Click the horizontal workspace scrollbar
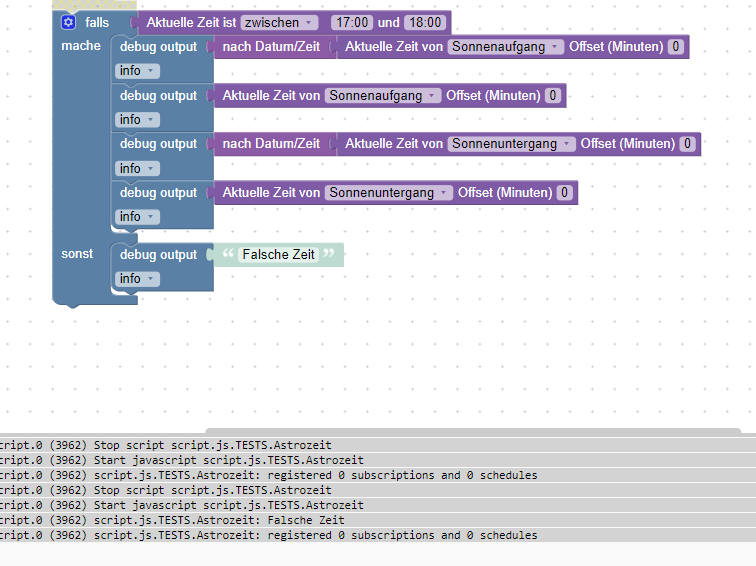 (x=472, y=431)
